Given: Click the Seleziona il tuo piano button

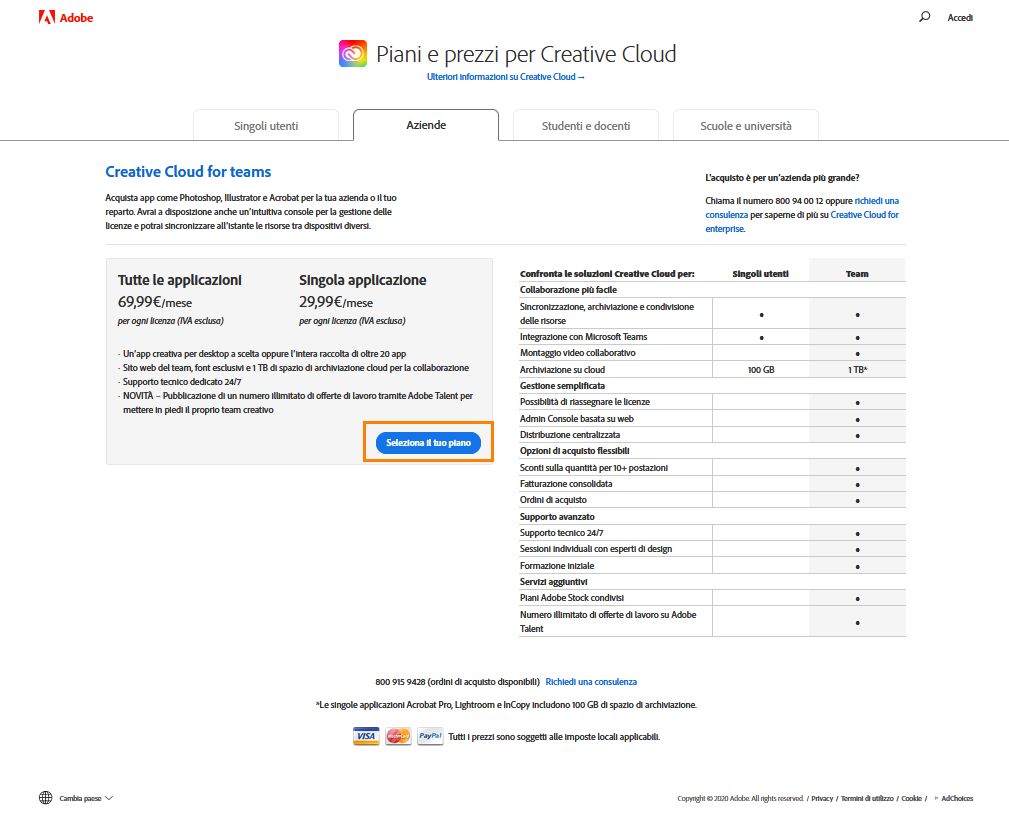Looking at the screenshot, I should tap(429, 443).
